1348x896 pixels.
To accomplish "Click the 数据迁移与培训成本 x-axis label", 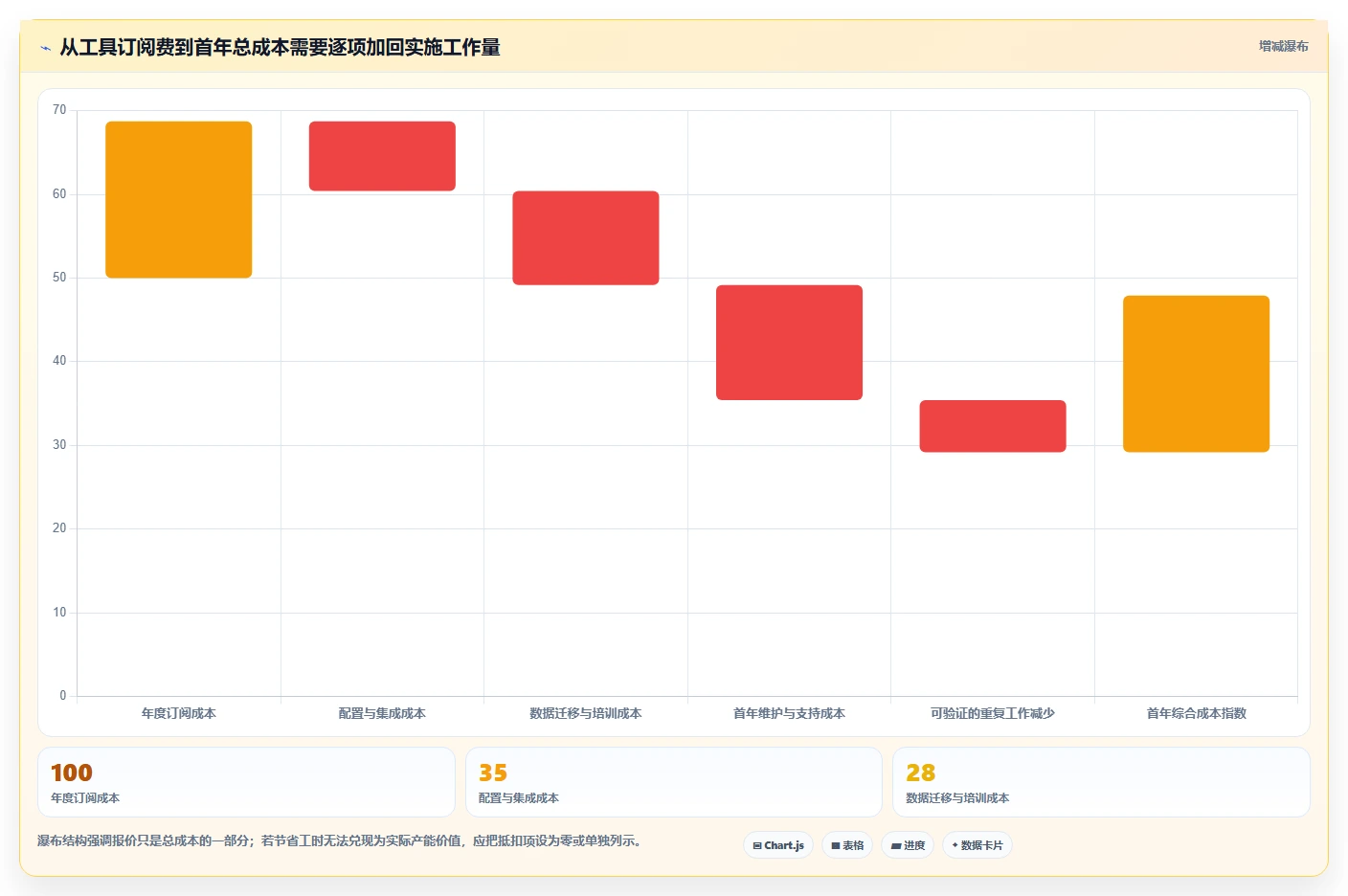I will point(586,713).
